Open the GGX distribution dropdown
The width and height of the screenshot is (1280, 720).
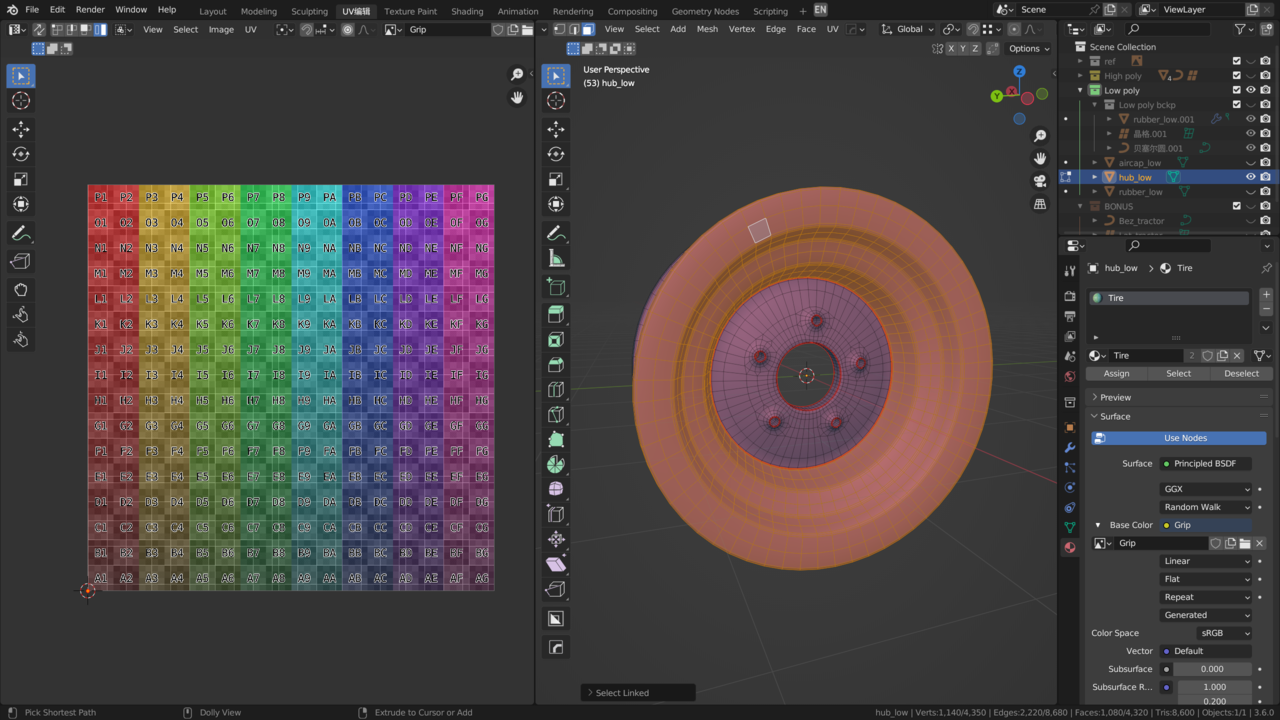point(1205,489)
